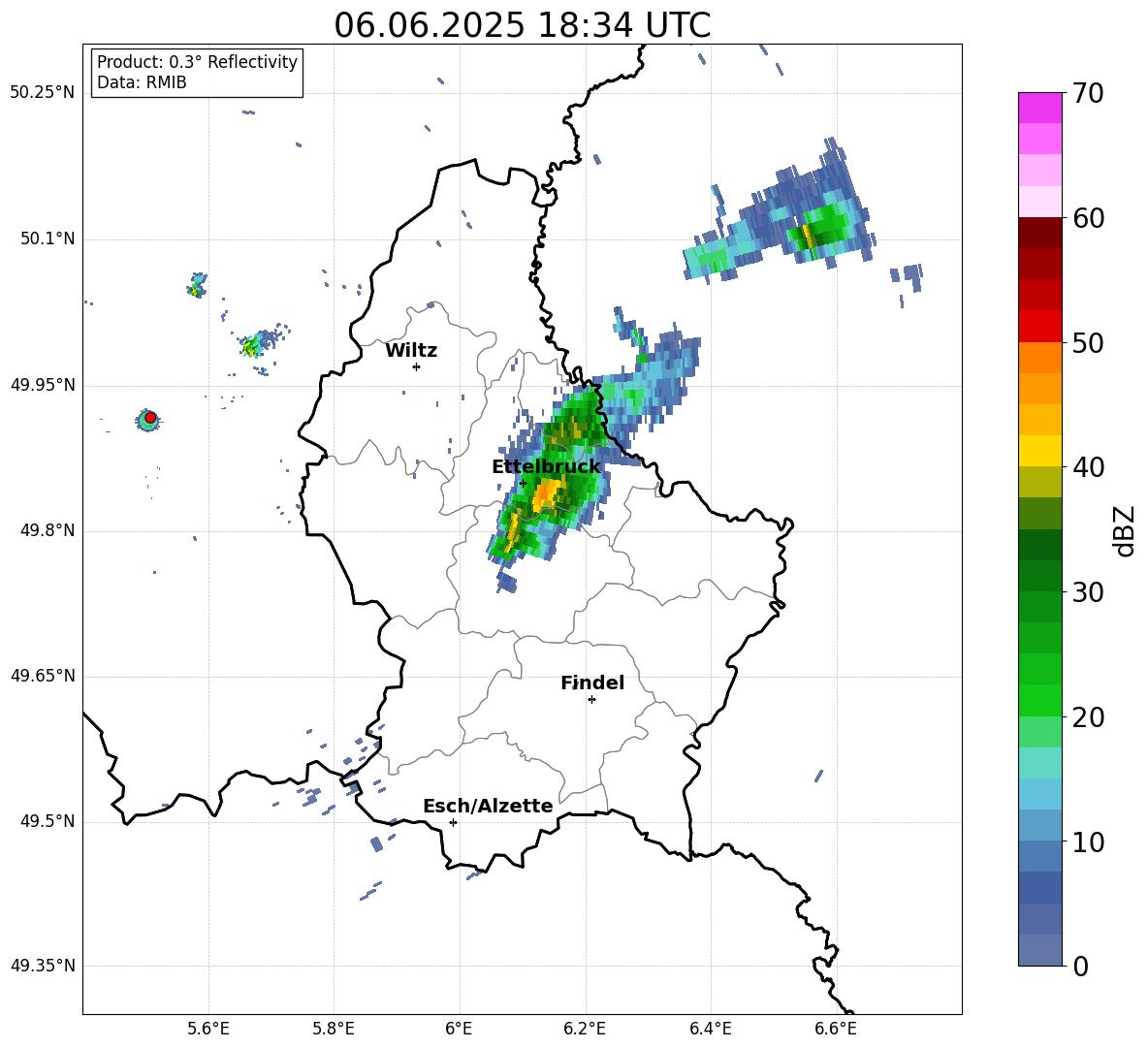Click the colorbar value 30

tap(1088, 592)
